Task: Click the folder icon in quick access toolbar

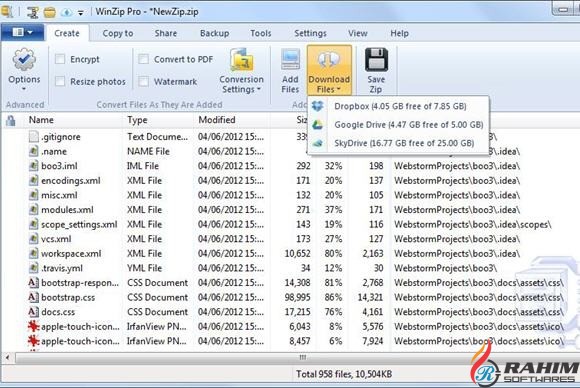Action: [x=50, y=12]
